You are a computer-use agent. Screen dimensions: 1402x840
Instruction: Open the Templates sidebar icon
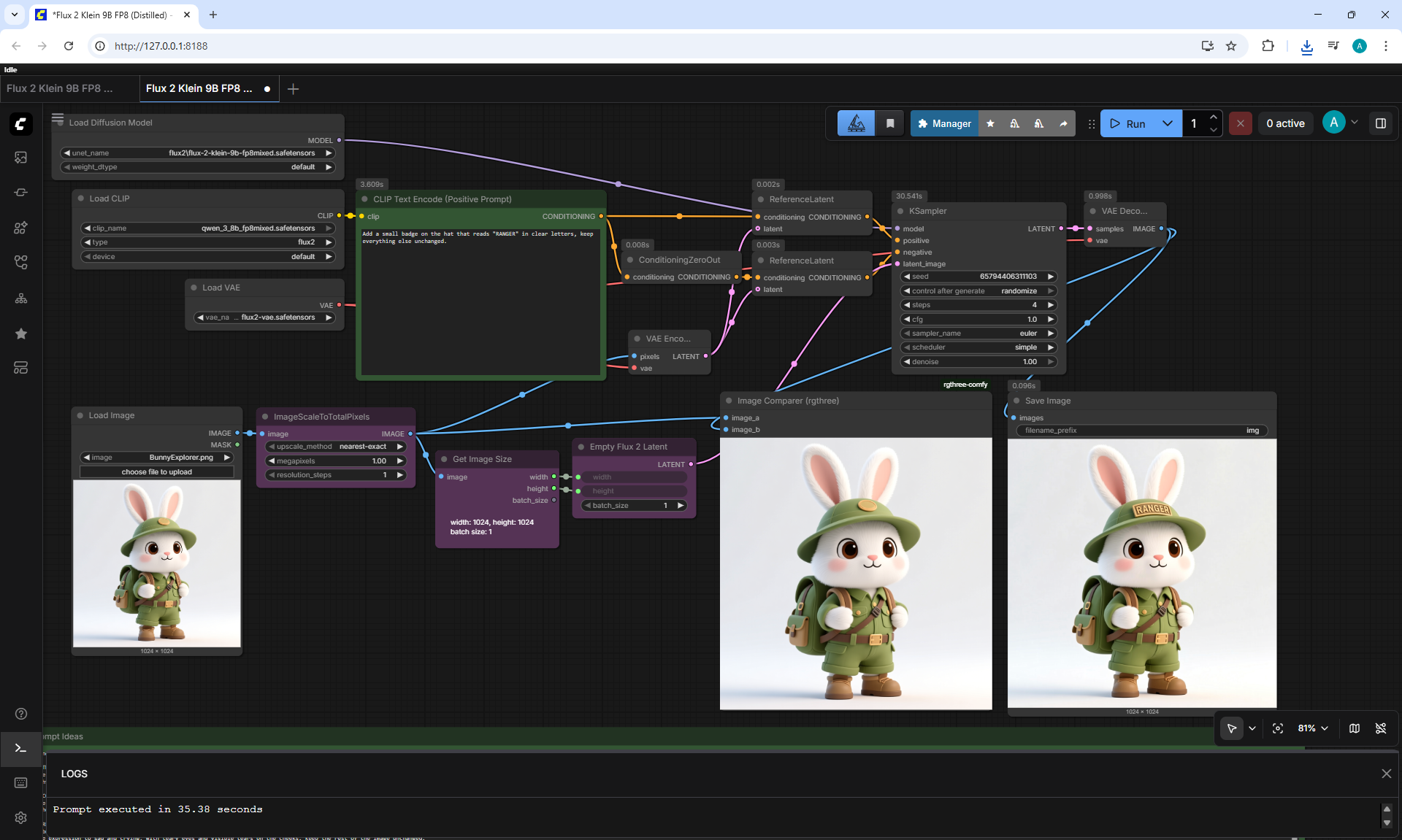pyautogui.click(x=20, y=368)
